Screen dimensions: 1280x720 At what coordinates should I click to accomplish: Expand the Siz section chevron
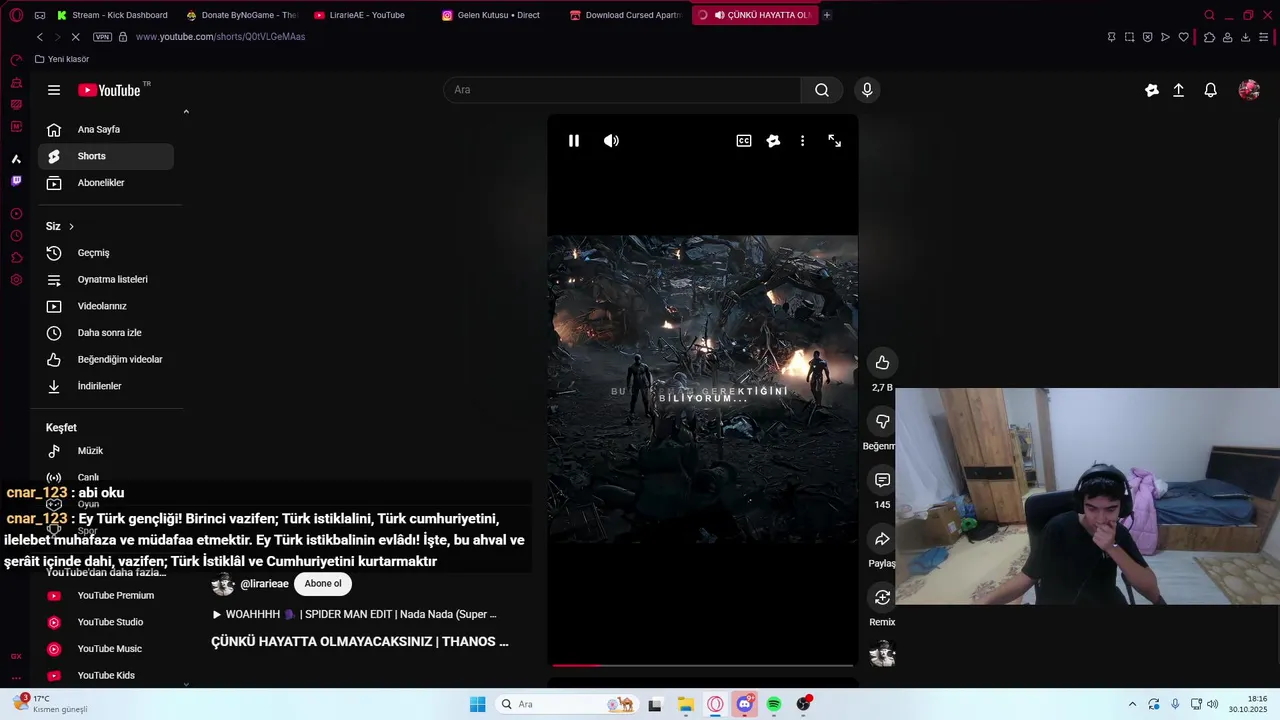click(71, 227)
